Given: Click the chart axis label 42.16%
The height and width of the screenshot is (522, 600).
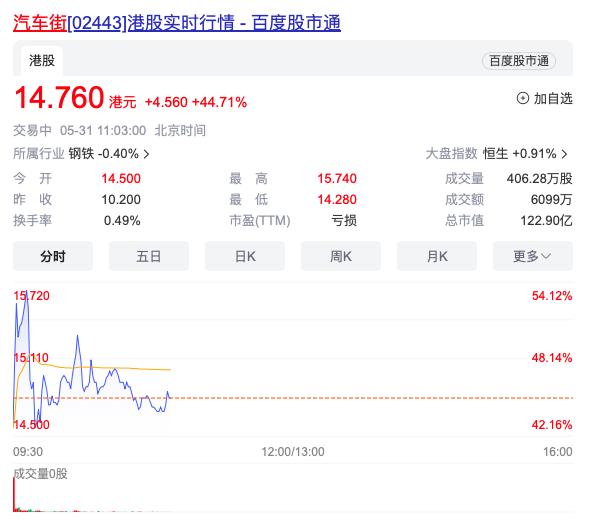Looking at the screenshot, I should pyautogui.click(x=552, y=424).
